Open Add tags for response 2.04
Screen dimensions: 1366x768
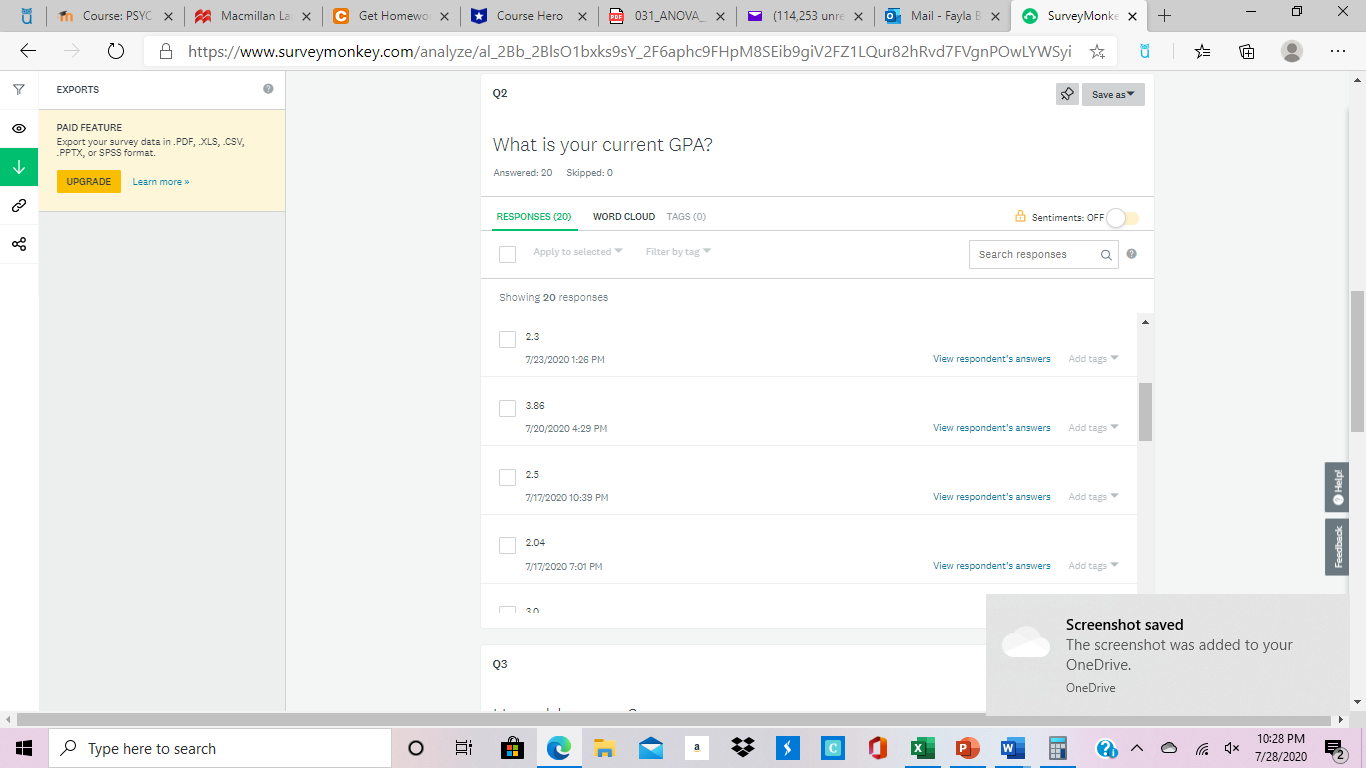(x=1093, y=566)
